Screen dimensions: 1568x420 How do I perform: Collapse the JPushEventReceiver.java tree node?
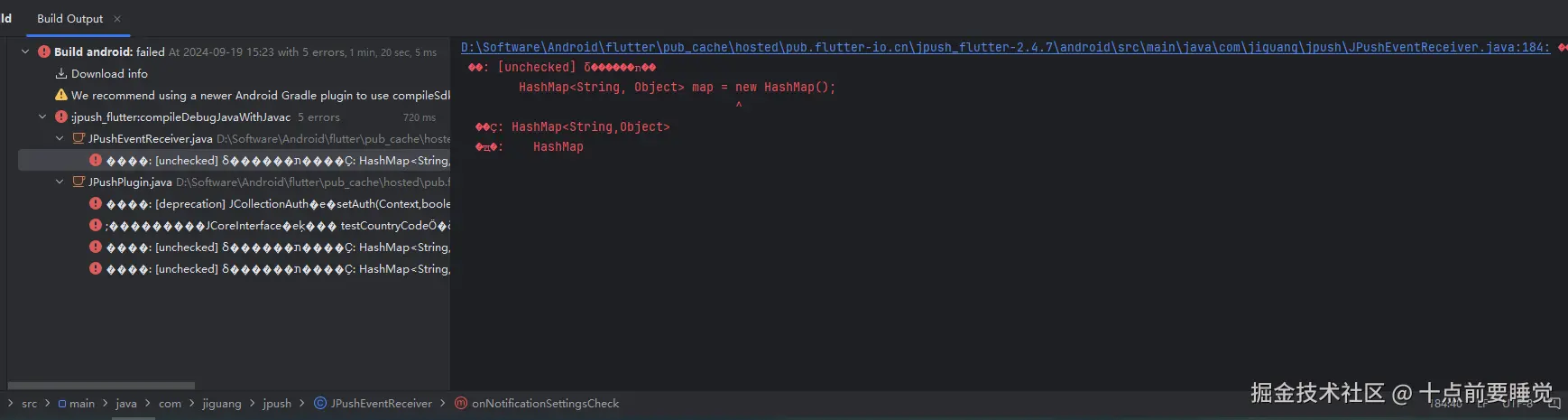coord(60,139)
